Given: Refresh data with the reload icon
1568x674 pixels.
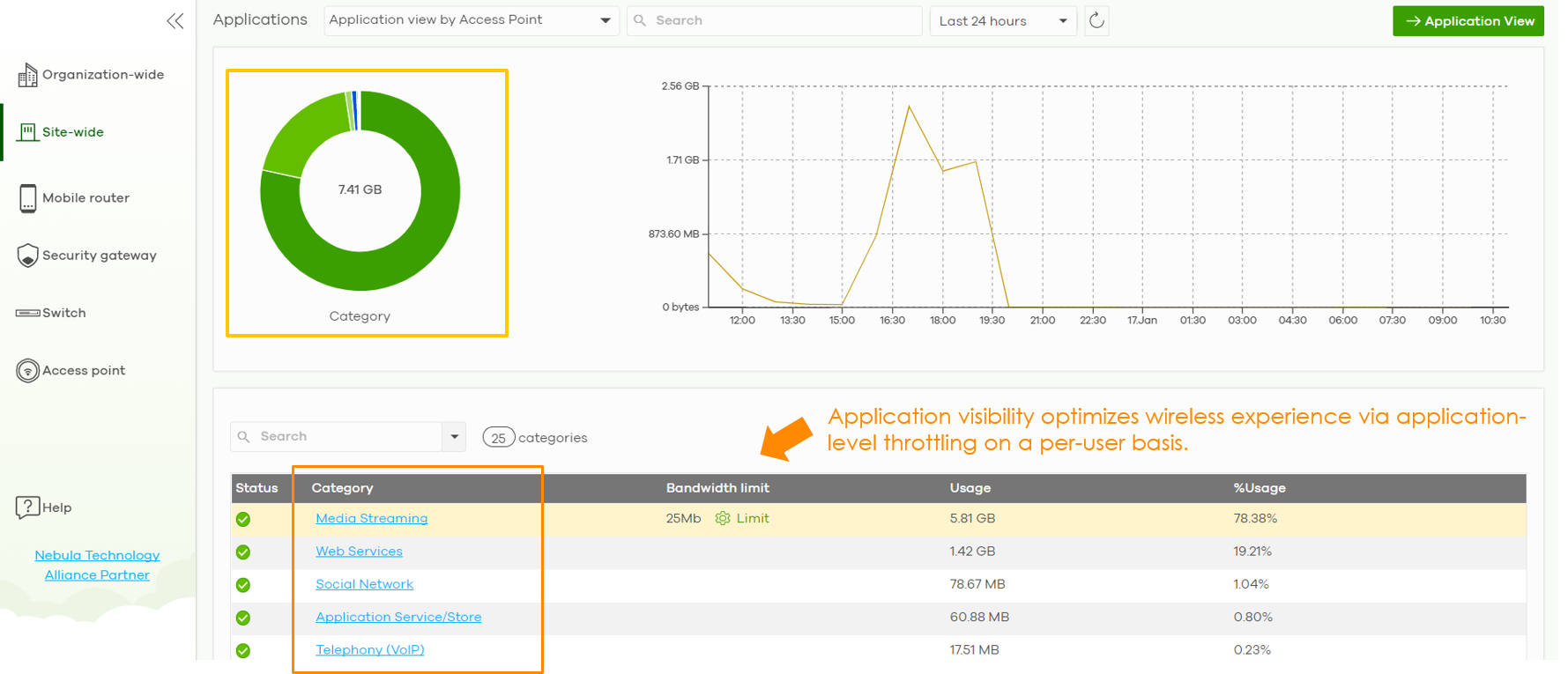Looking at the screenshot, I should click(x=1096, y=21).
